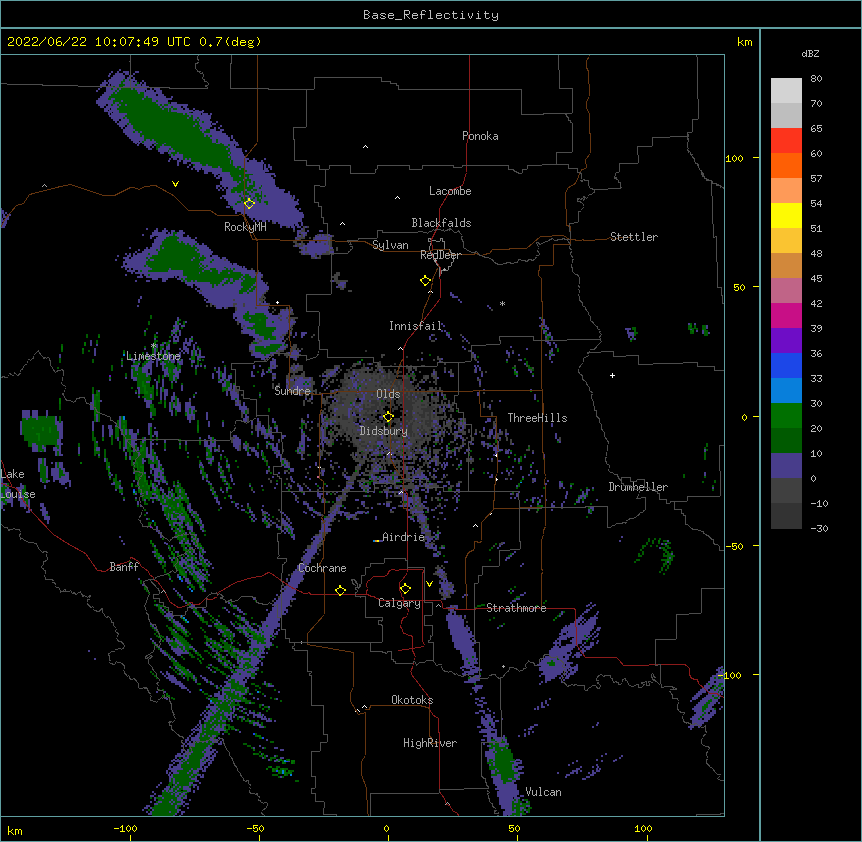This screenshot has height=842, width=862.
Task: Click the Cochrane town label
Action: coord(322,568)
